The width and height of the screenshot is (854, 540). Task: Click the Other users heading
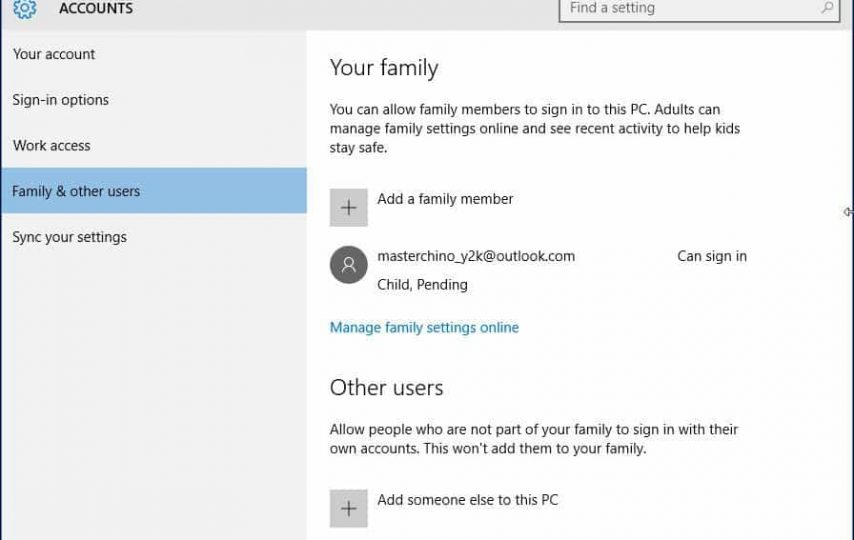(386, 388)
